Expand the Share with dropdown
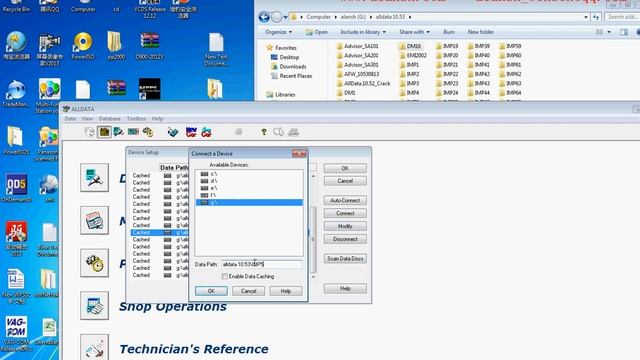The width and height of the screenshot is (640, 360). tap(414, 32)
